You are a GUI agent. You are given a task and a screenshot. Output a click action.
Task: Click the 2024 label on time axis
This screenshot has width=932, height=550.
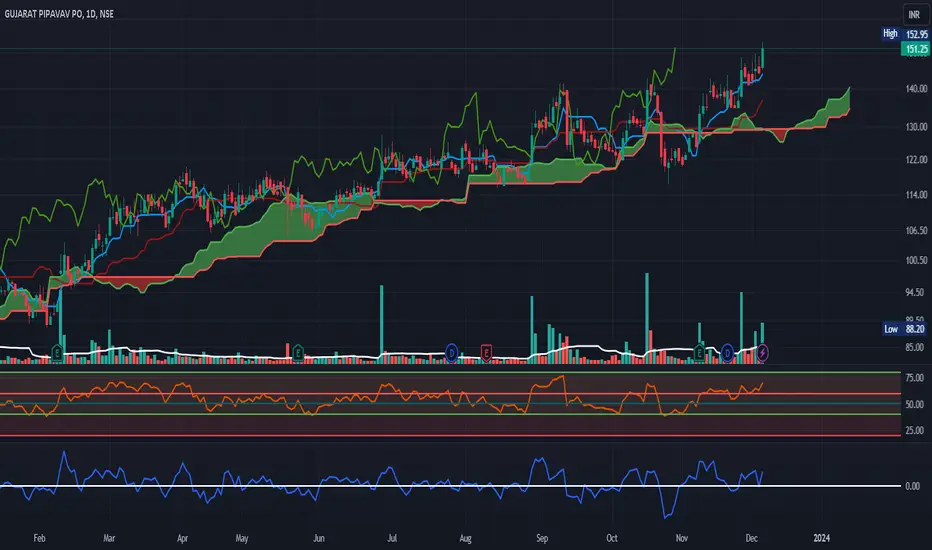pyautogui.click(x=821, y=538)
